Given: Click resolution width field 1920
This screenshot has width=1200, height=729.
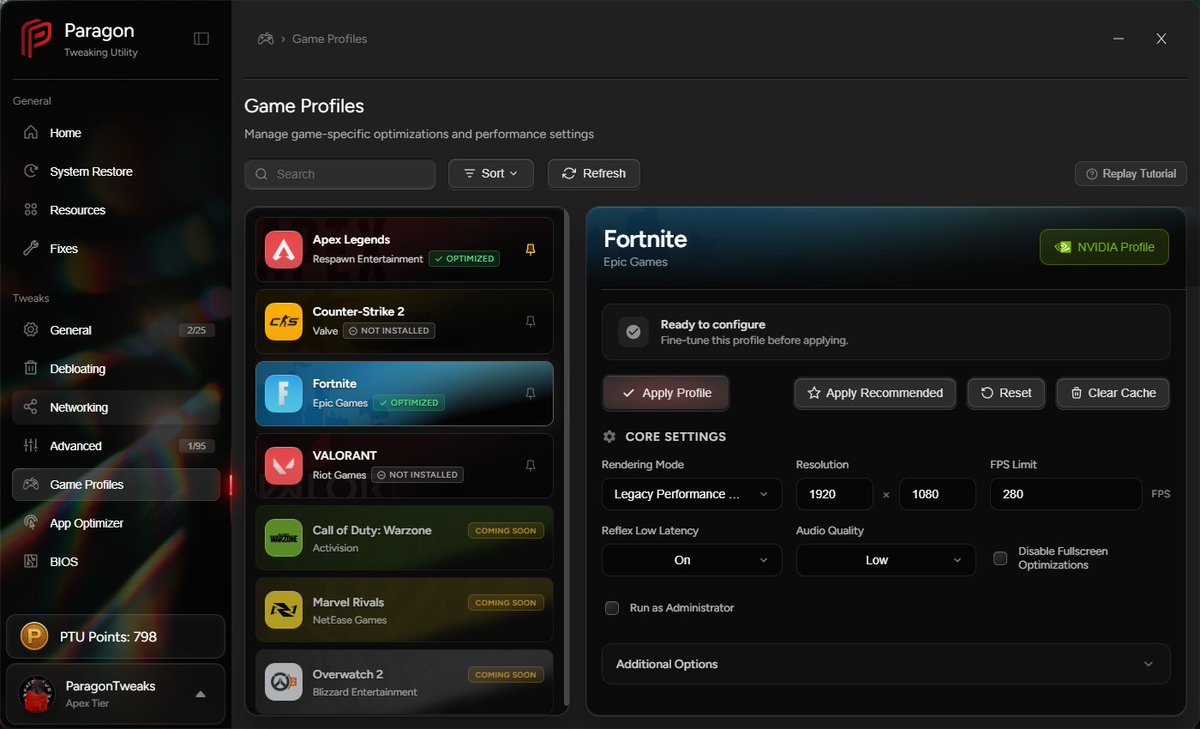Looking at the screenshot, I should pos(836,494).
